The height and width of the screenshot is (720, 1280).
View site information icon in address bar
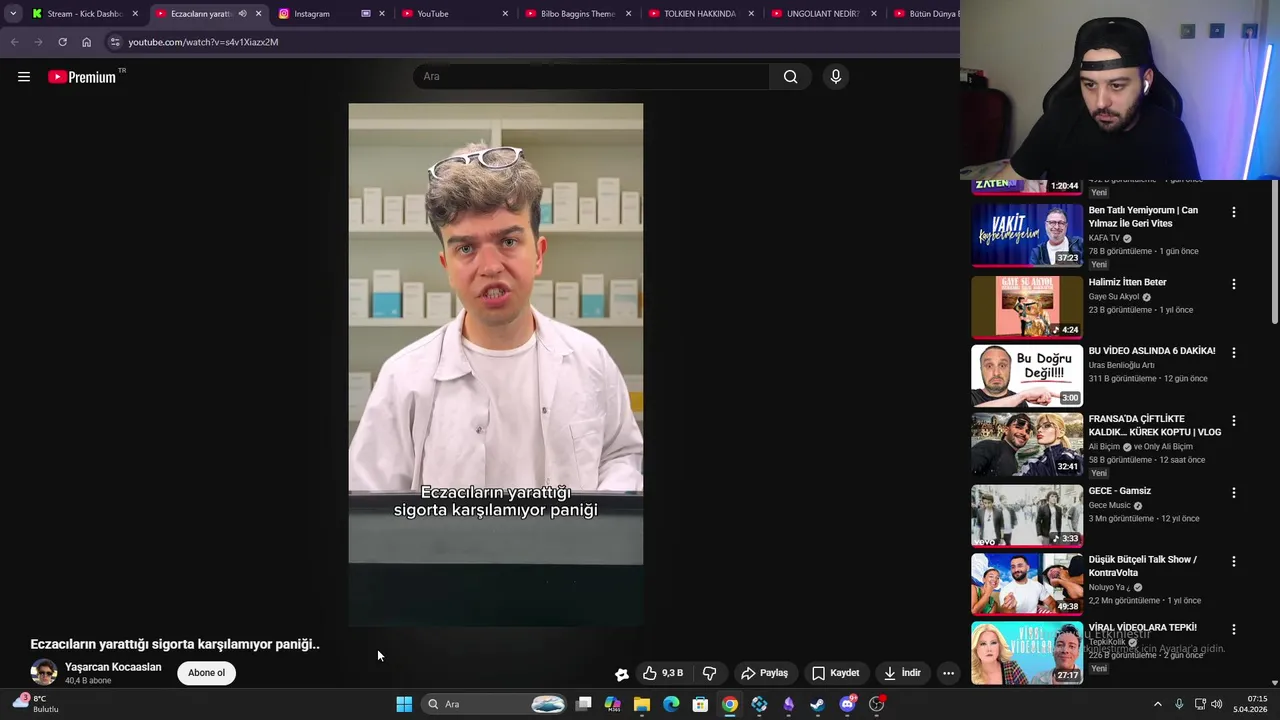pos(115,42)
